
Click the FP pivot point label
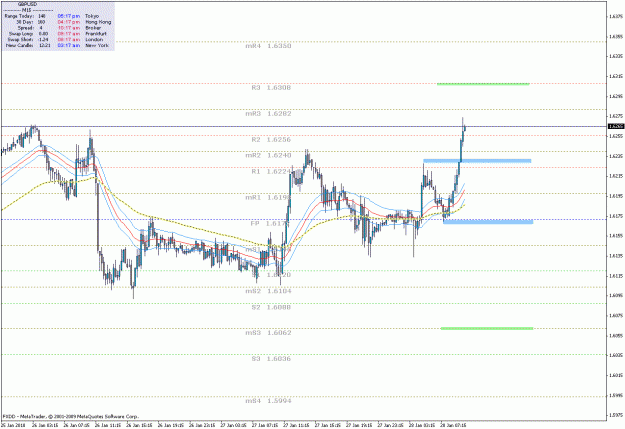coord(270,224)
